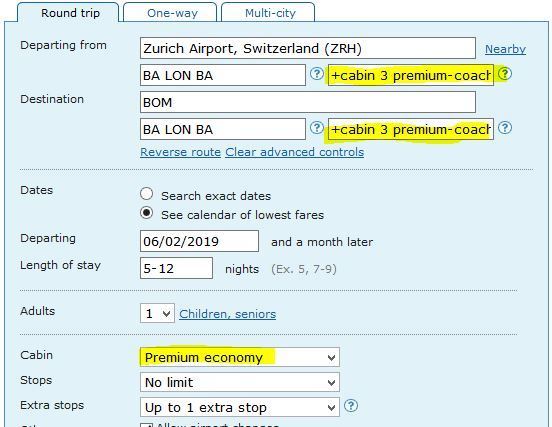Viewport: 552px width, 427px height.
Task: Select See calendar of lowest fares option
Action: click(146, 213)
